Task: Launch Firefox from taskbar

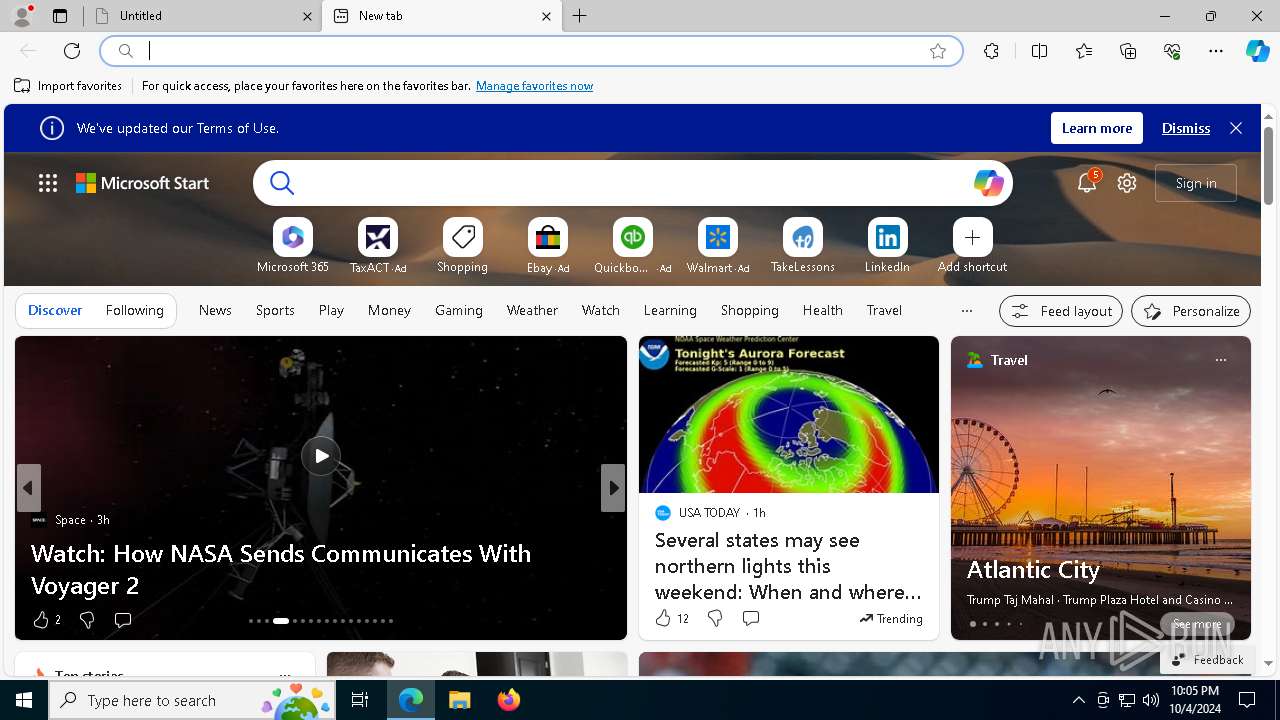Action: point(509,700)
